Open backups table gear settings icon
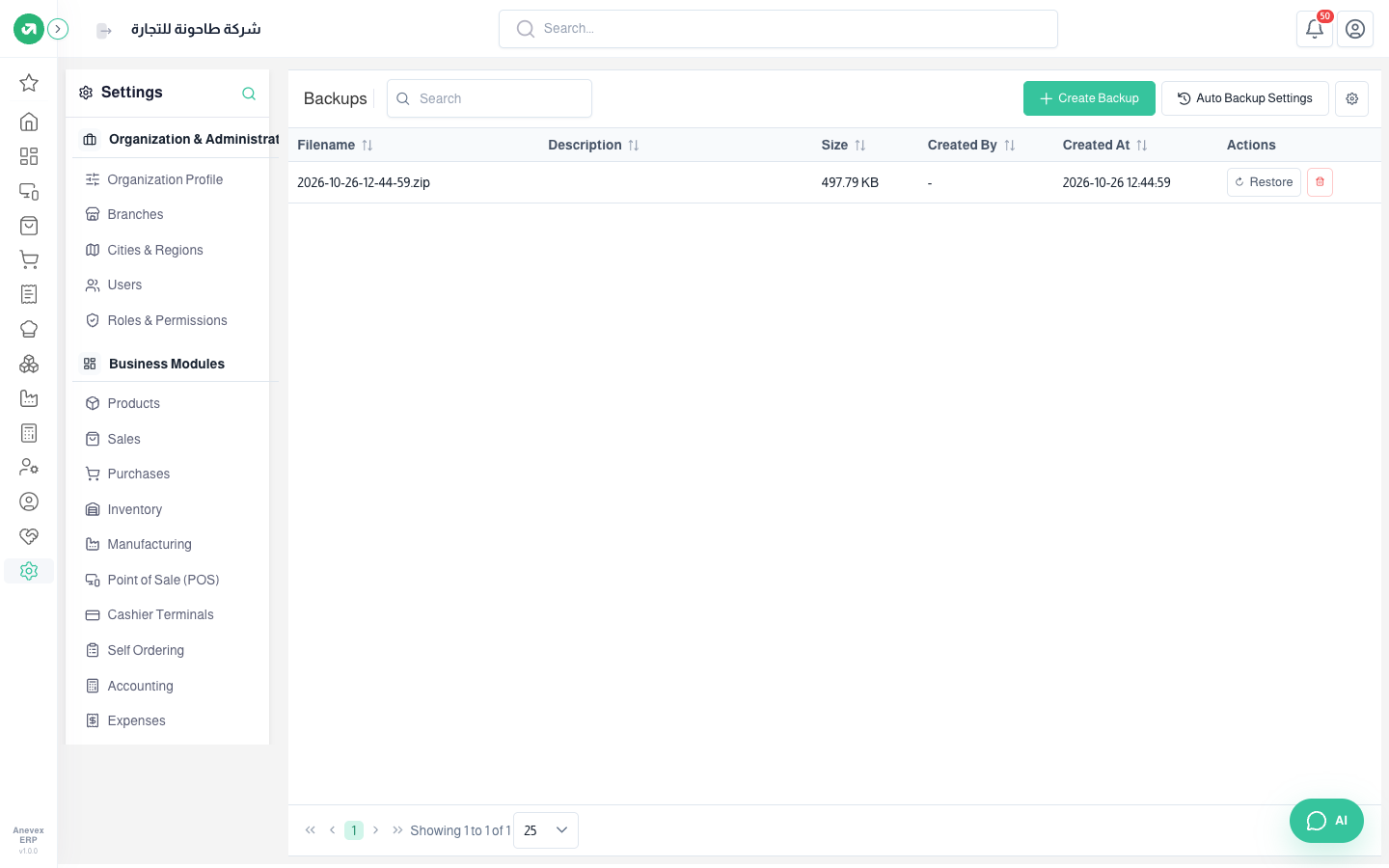The image size is (1389, 868). click(1351, 98)
